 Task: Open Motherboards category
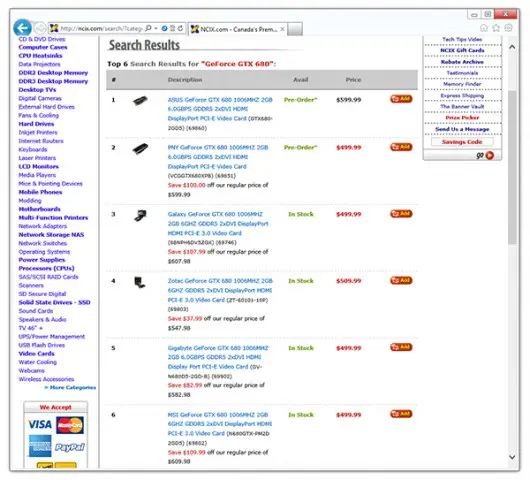(40, 209)
